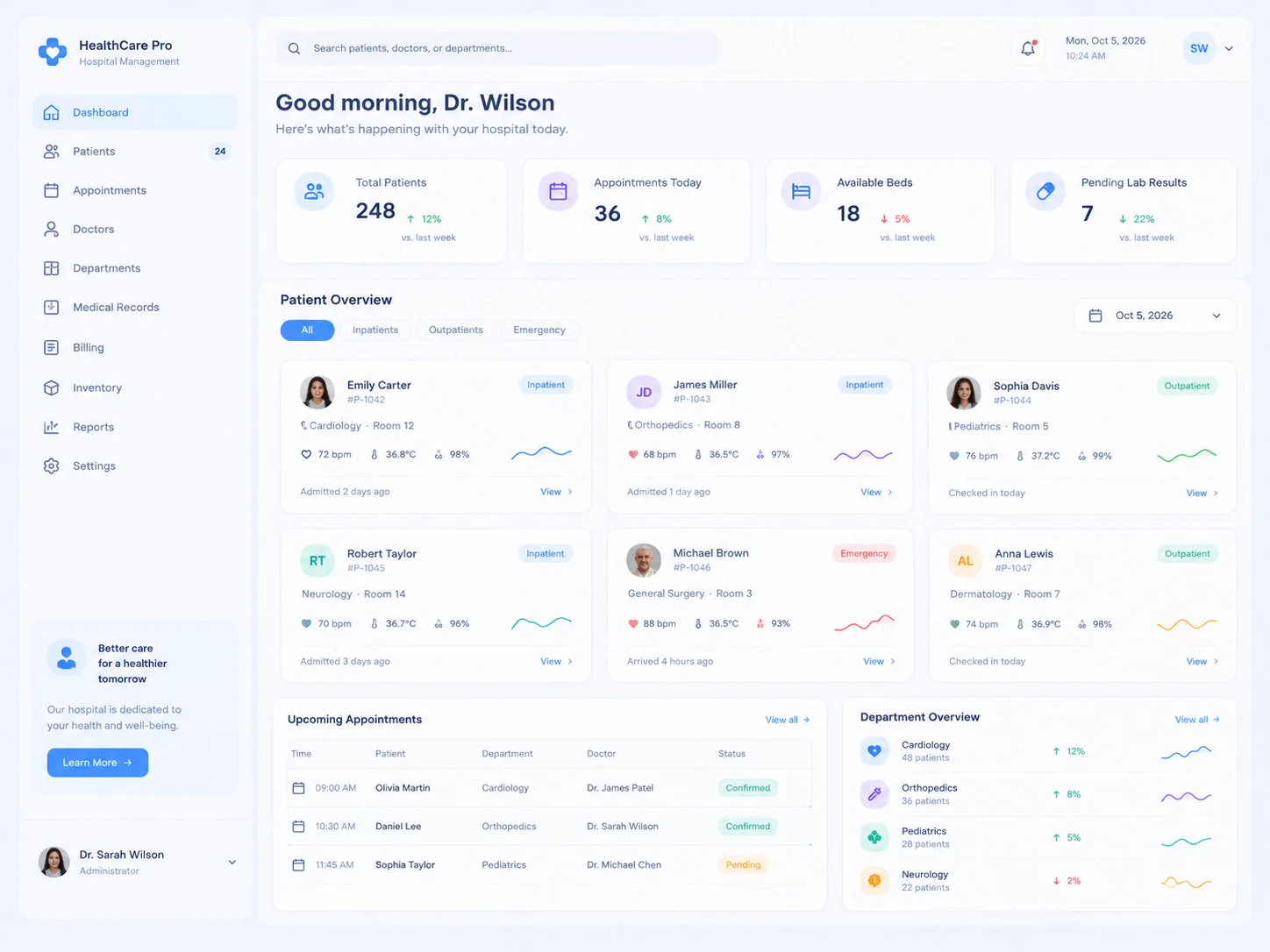Viewport: 1270px width, 952px height.
Task: Switch to the Outpatients tab
Action: tap(456, 330)
